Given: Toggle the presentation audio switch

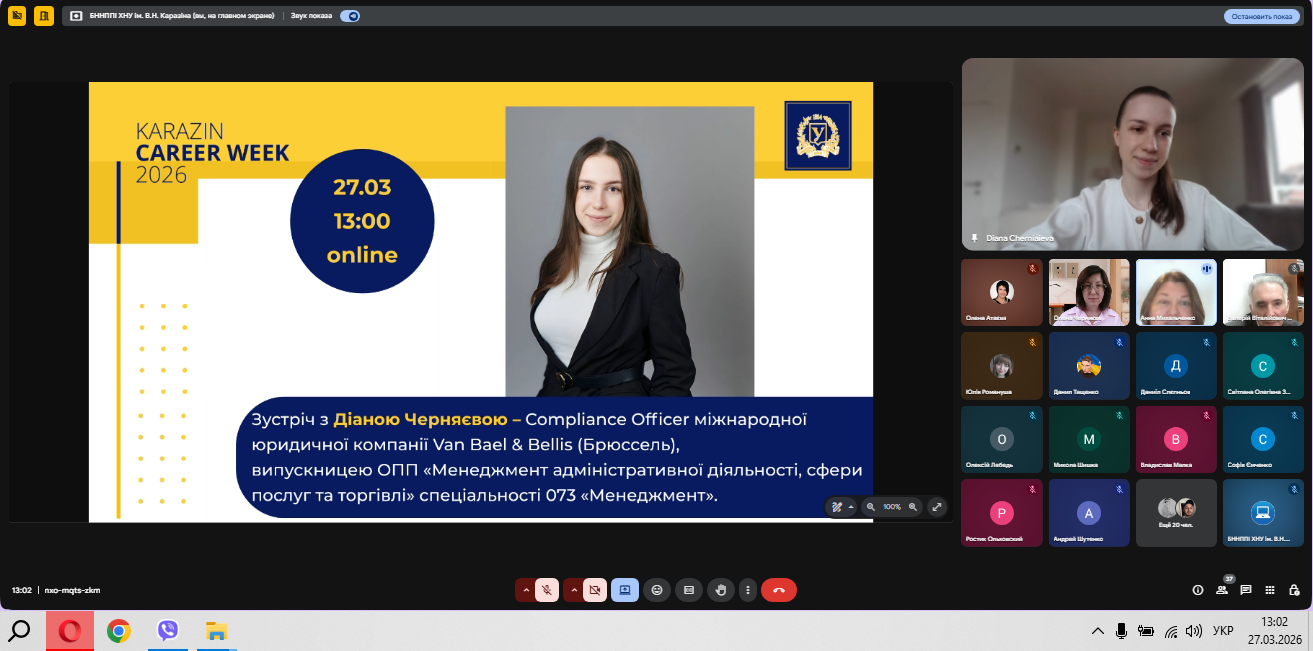Looking at the screenshot, I should (350, 16).
